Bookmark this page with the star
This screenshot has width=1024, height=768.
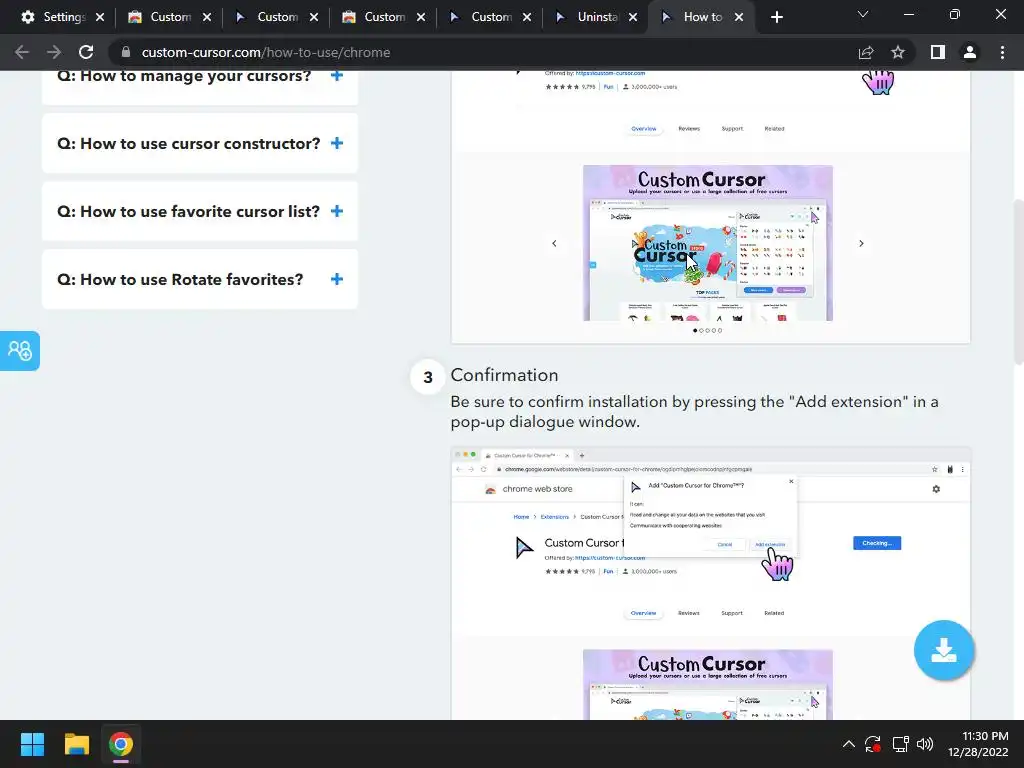pos(898,52)
